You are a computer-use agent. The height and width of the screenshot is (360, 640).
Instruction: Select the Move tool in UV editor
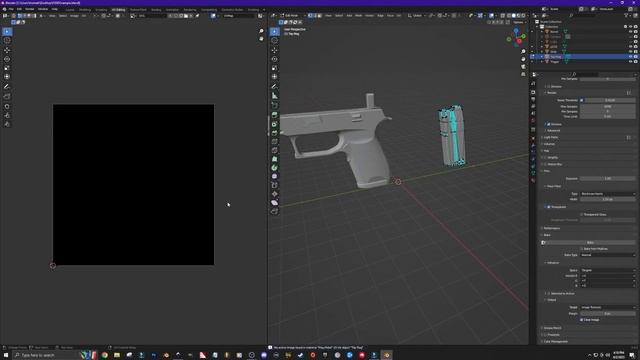click(x=7, y=50)
